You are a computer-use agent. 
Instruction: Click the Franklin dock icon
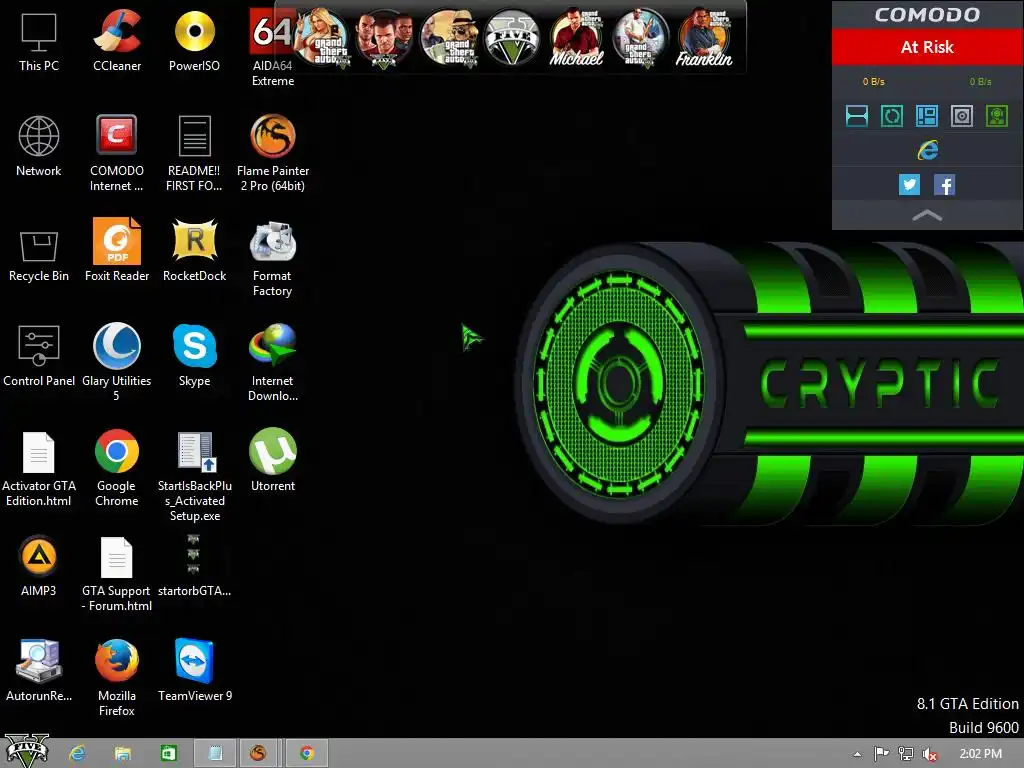click(x=704, y=37)
